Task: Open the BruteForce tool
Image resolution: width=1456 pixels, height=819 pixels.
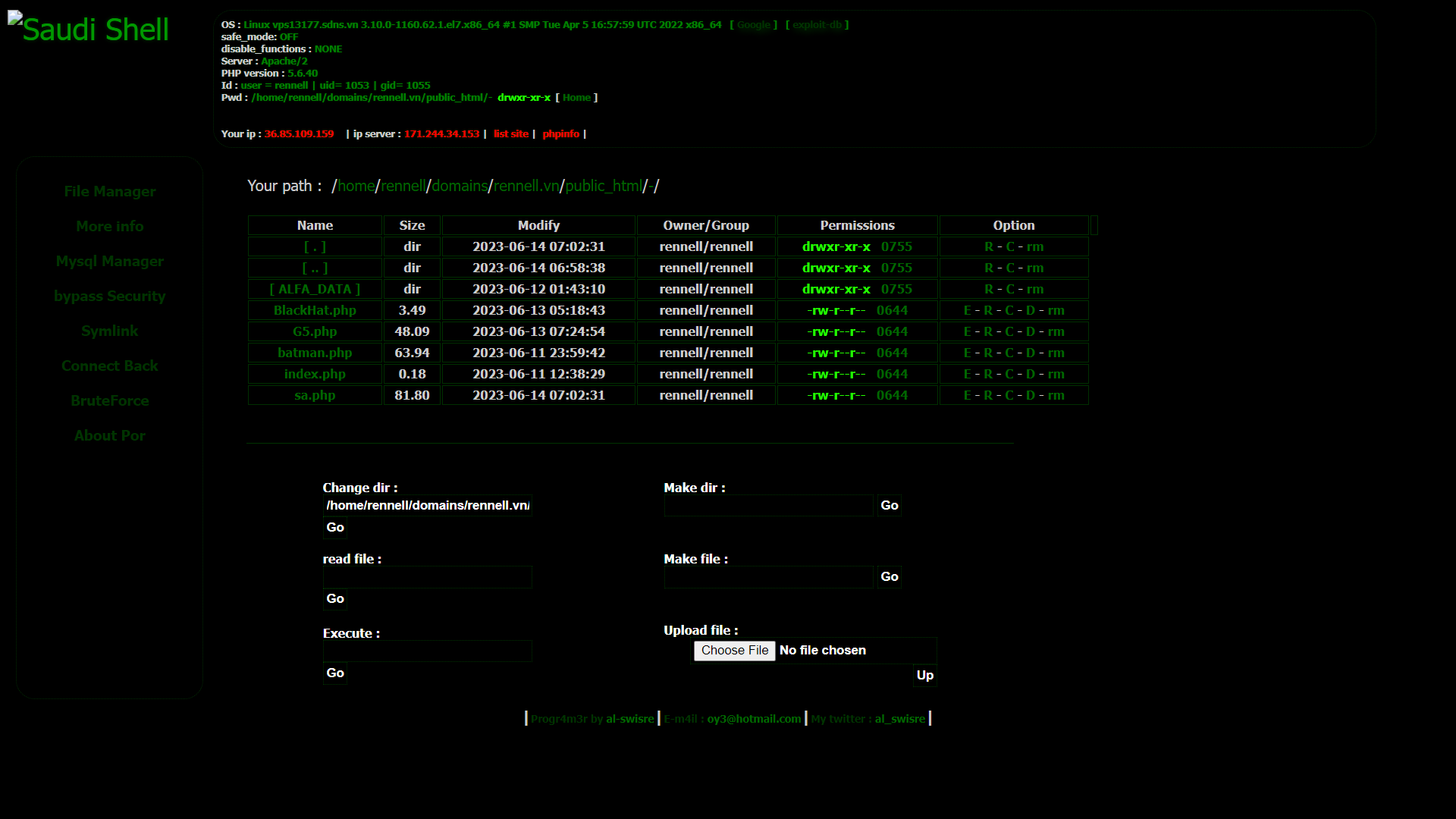Action: click(110, 401)
